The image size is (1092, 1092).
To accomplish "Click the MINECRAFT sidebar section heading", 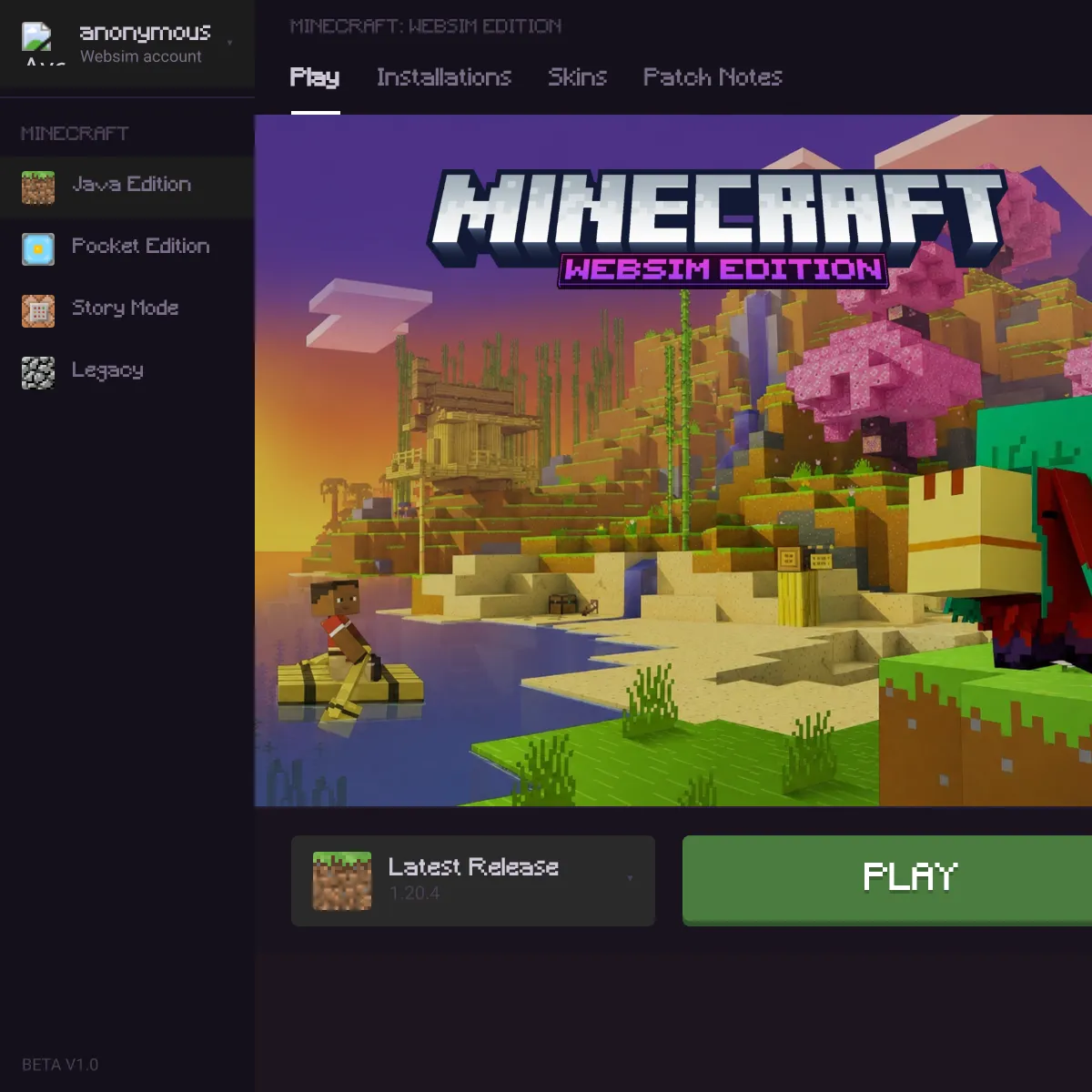I will 75,134.
